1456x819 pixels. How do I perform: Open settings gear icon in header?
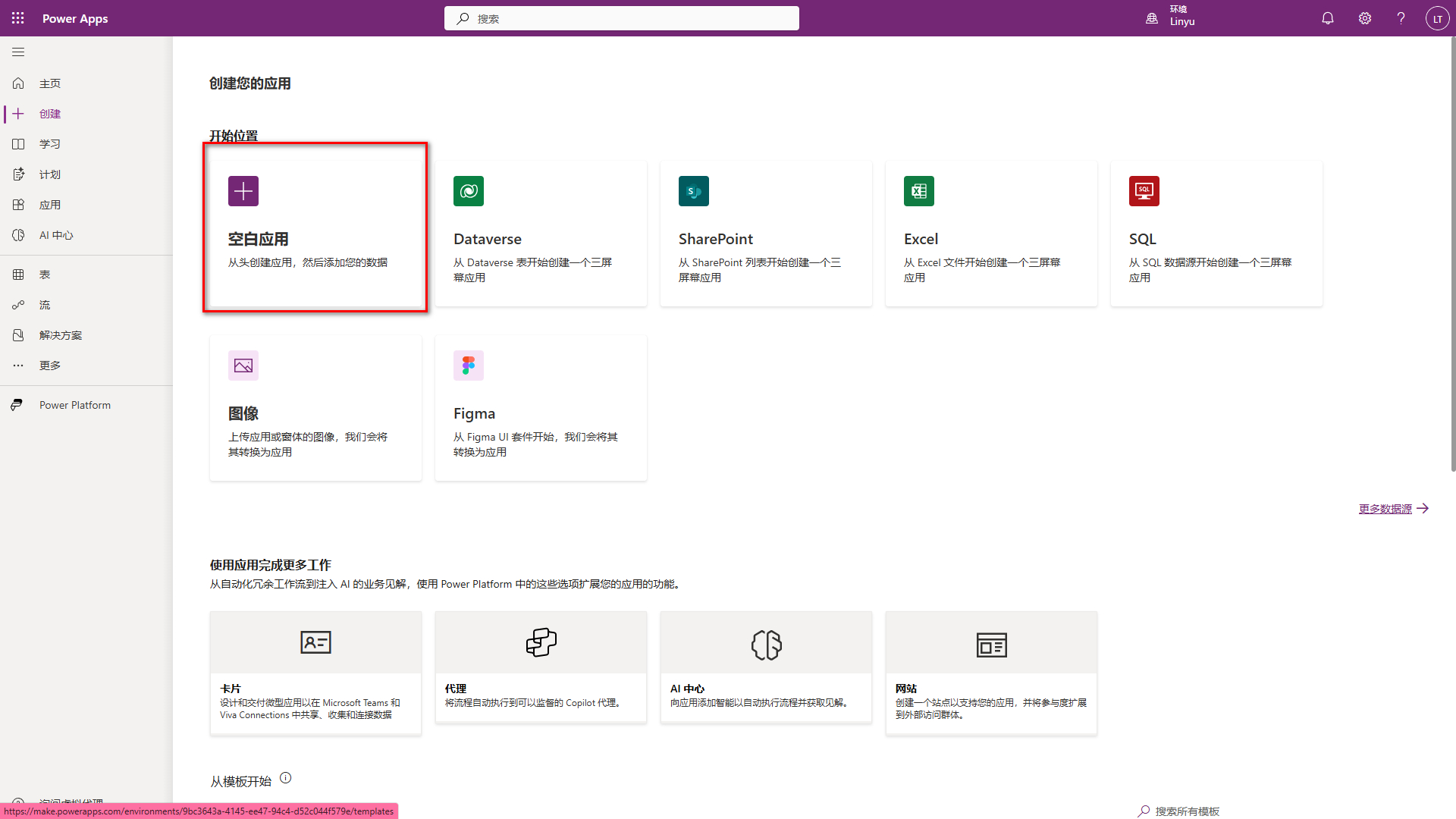(1364, 18)
